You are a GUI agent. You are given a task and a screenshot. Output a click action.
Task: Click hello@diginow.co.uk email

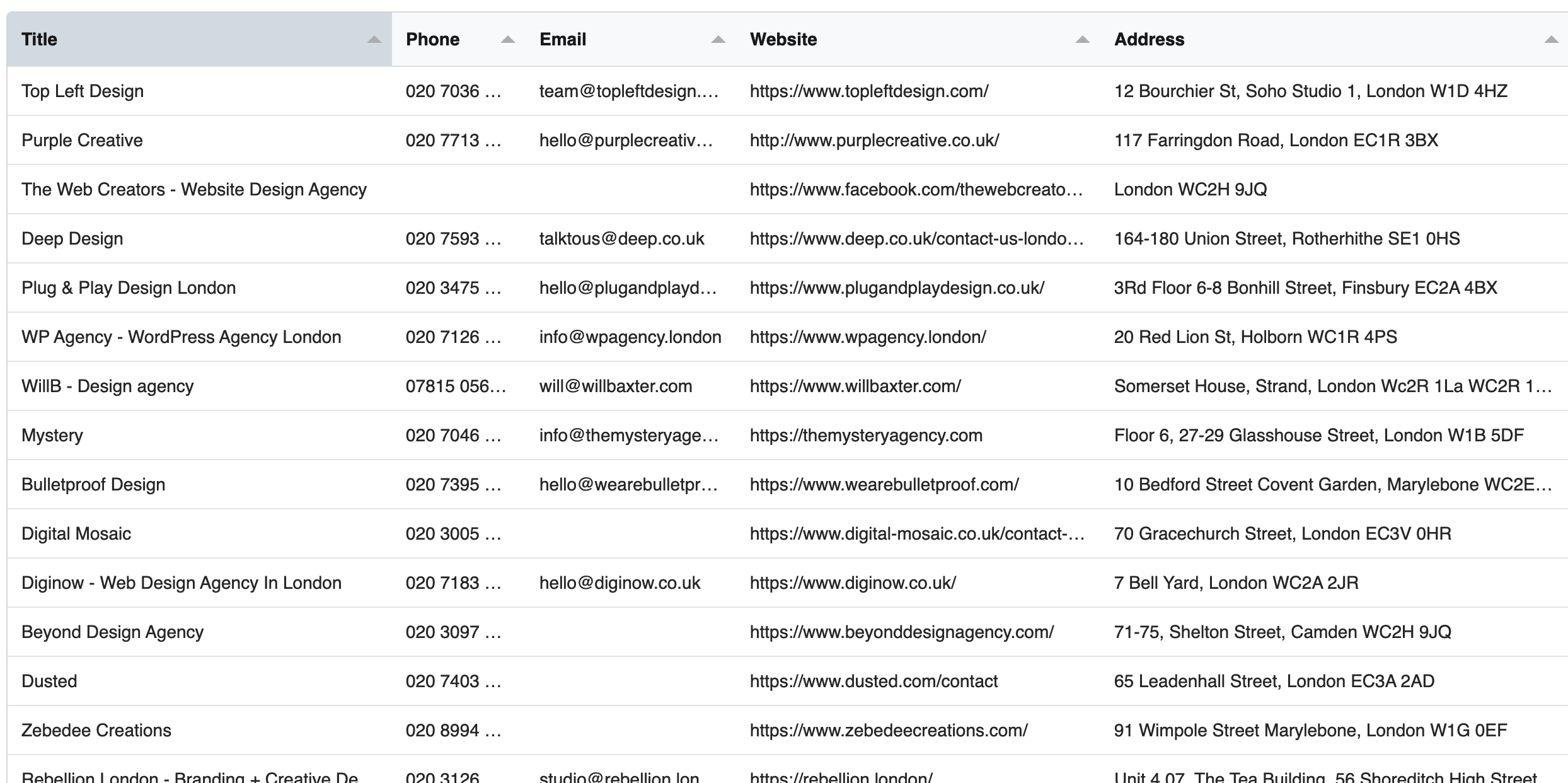coord(620,583)
